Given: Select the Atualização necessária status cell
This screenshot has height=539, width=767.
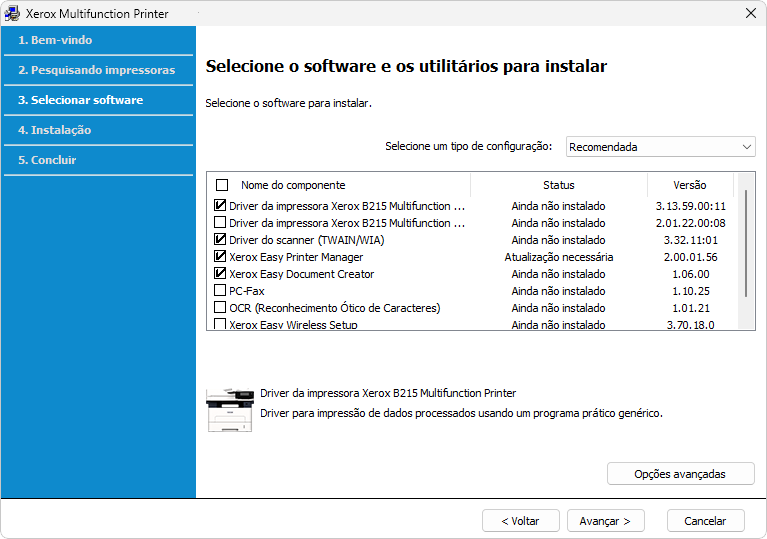Looking at the screenshot, I should [559, 257].
